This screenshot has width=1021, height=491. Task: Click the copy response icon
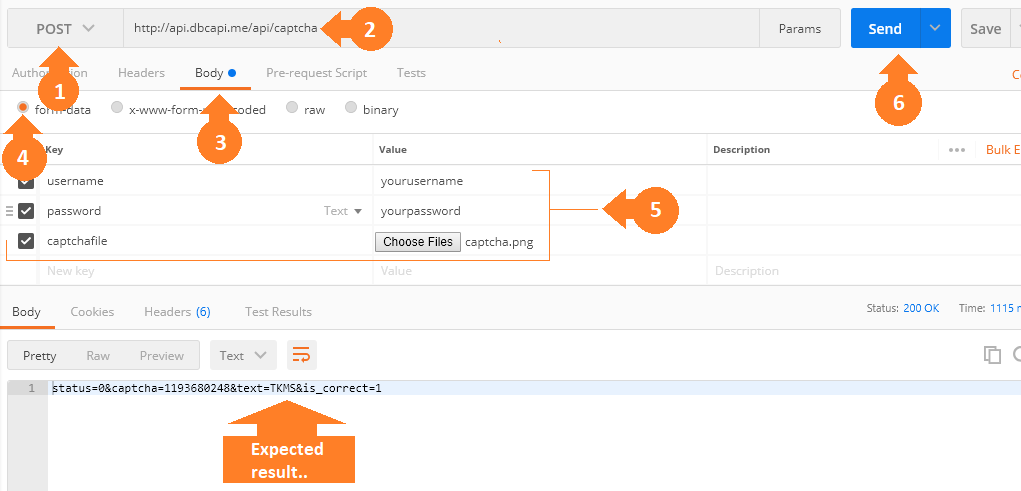[992, 355]
